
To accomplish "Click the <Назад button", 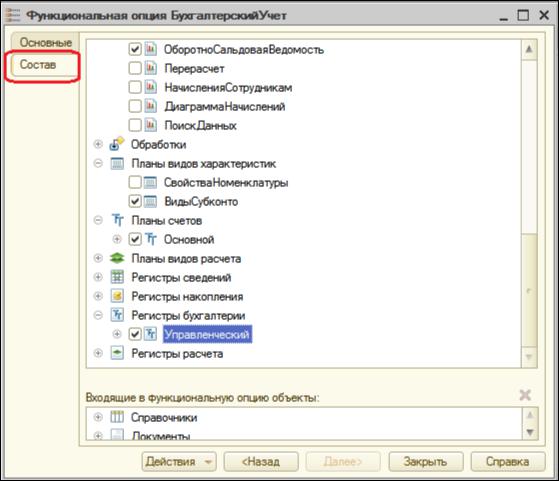I will click(261, 461).
